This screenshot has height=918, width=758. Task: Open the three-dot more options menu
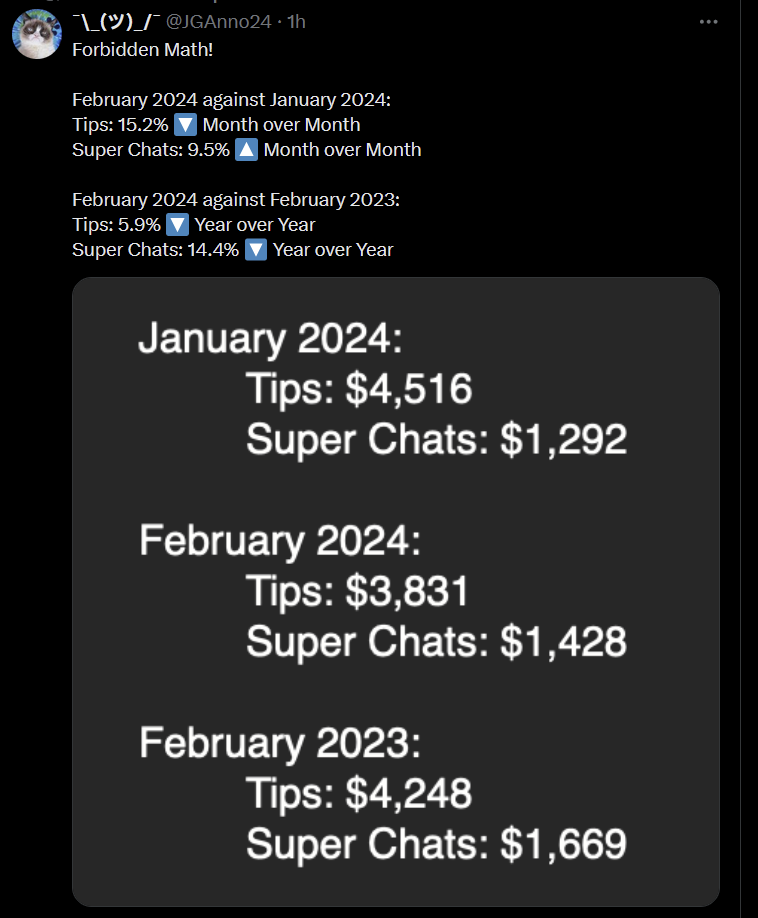coord(708,22)
